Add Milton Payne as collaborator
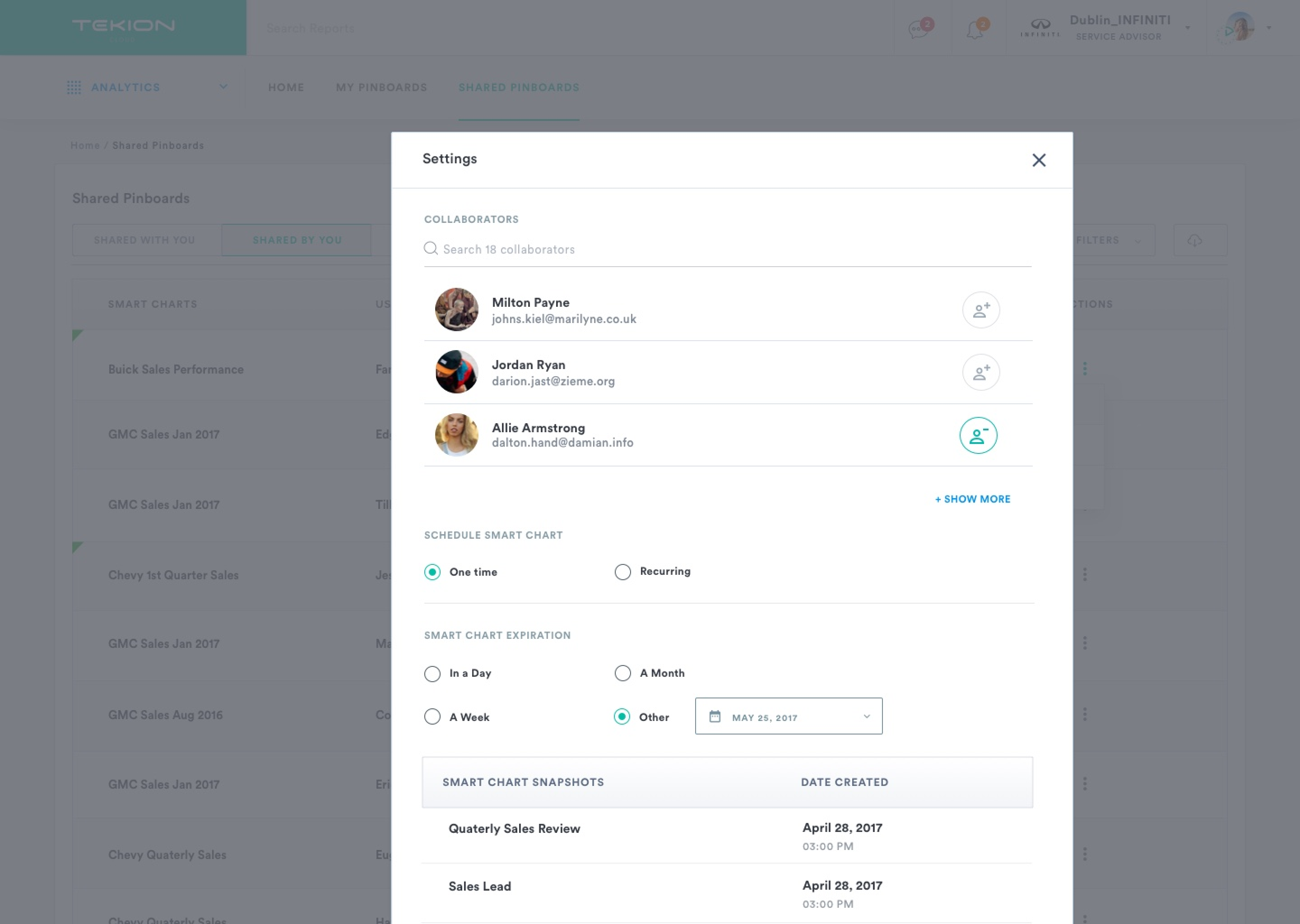 981,310
